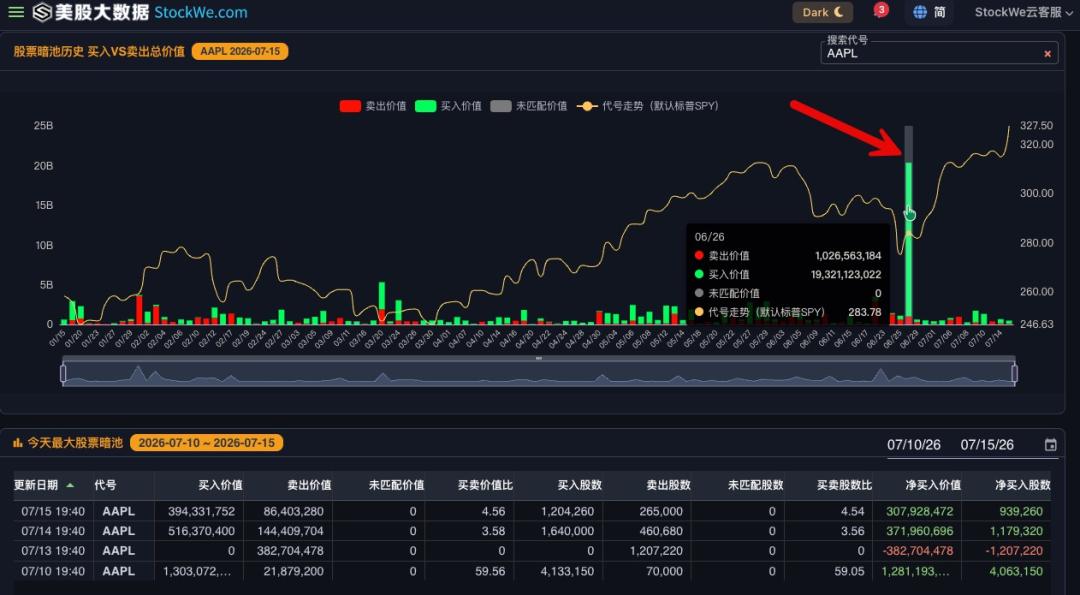1080x595 pixels.
Task: Click the sort arrow on 更新日期 column
Action: (70, 486)
